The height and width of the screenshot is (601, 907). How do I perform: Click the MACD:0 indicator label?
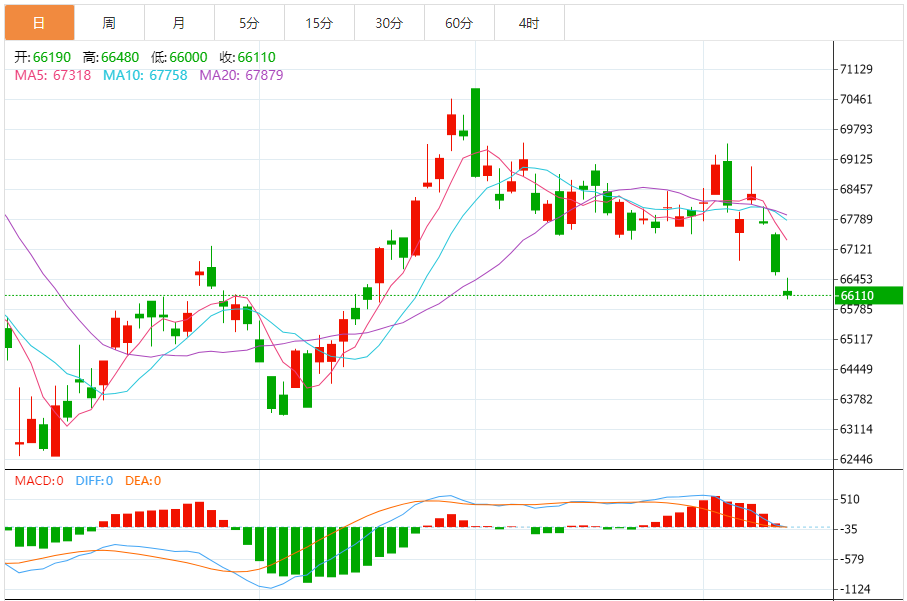(39, 481)
